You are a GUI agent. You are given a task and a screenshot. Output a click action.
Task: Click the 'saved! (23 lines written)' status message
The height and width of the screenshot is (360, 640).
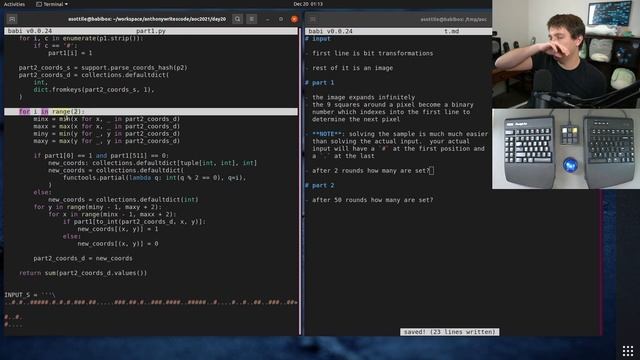449,332
